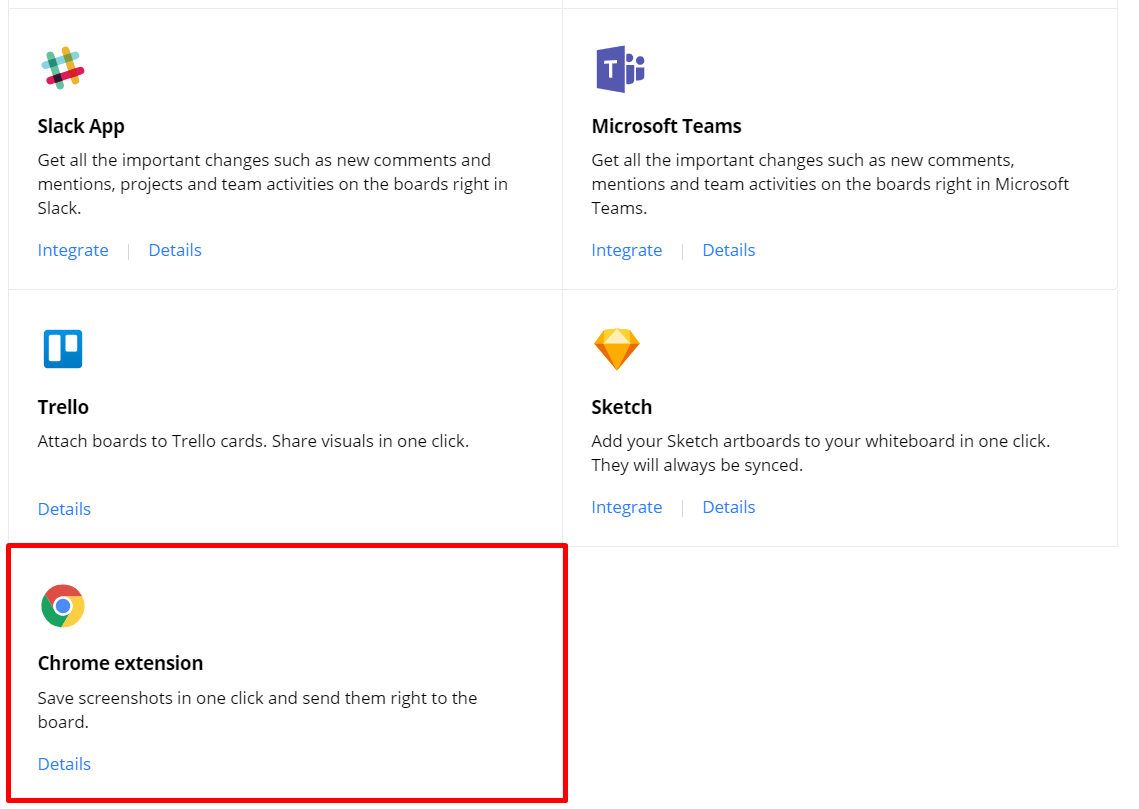
Task: Click the Trello board icon
Action: [63, 348]
